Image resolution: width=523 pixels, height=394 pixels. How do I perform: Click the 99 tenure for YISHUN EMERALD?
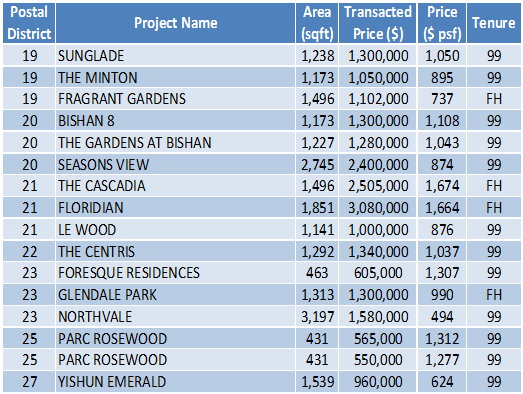click(494, 382)
